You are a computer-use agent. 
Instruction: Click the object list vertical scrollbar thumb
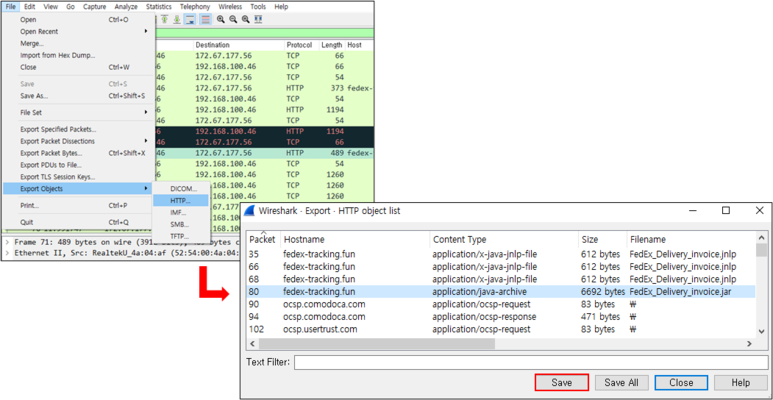(762, 250)
